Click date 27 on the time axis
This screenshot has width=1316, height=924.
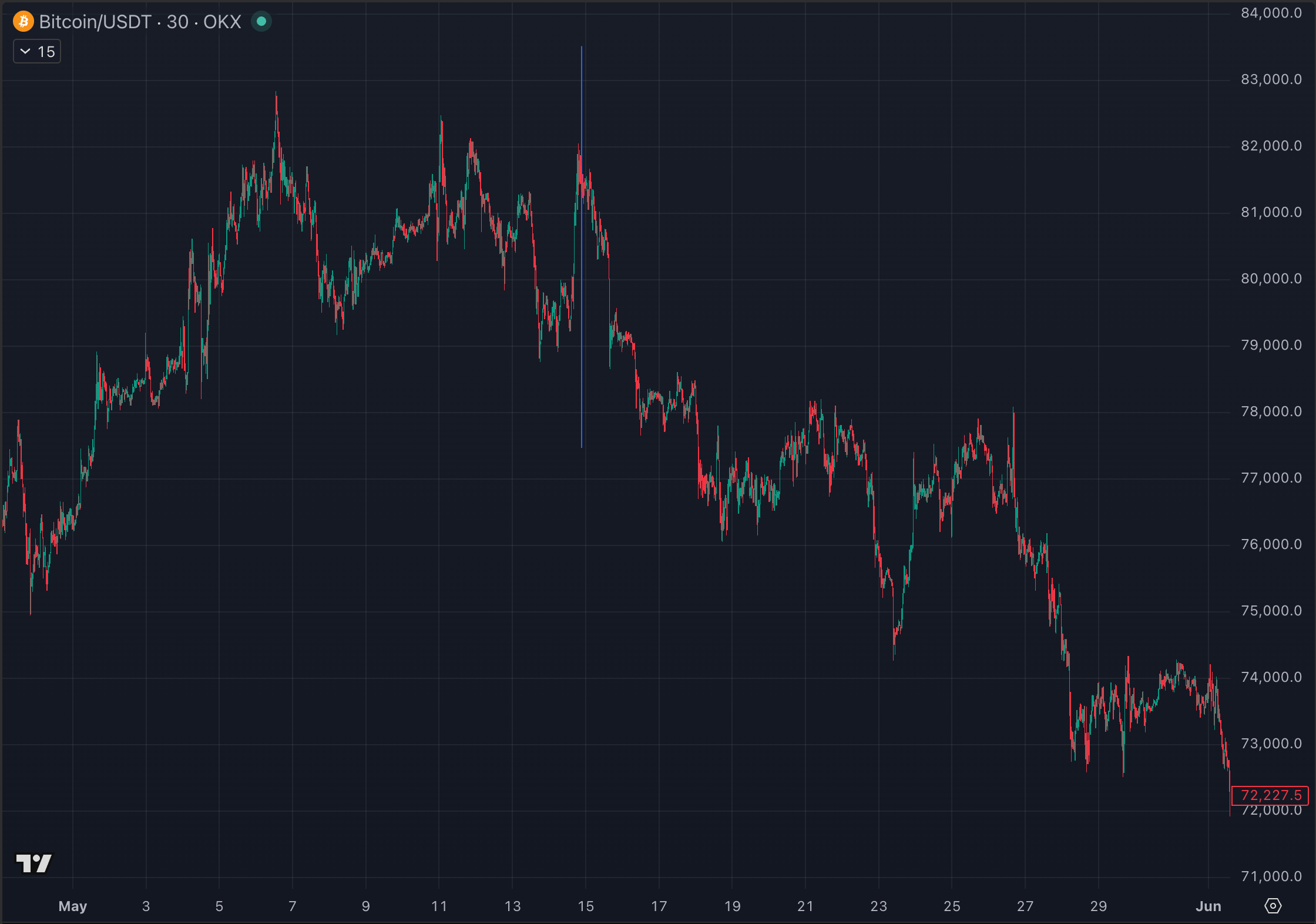[x=1025, y=906]
